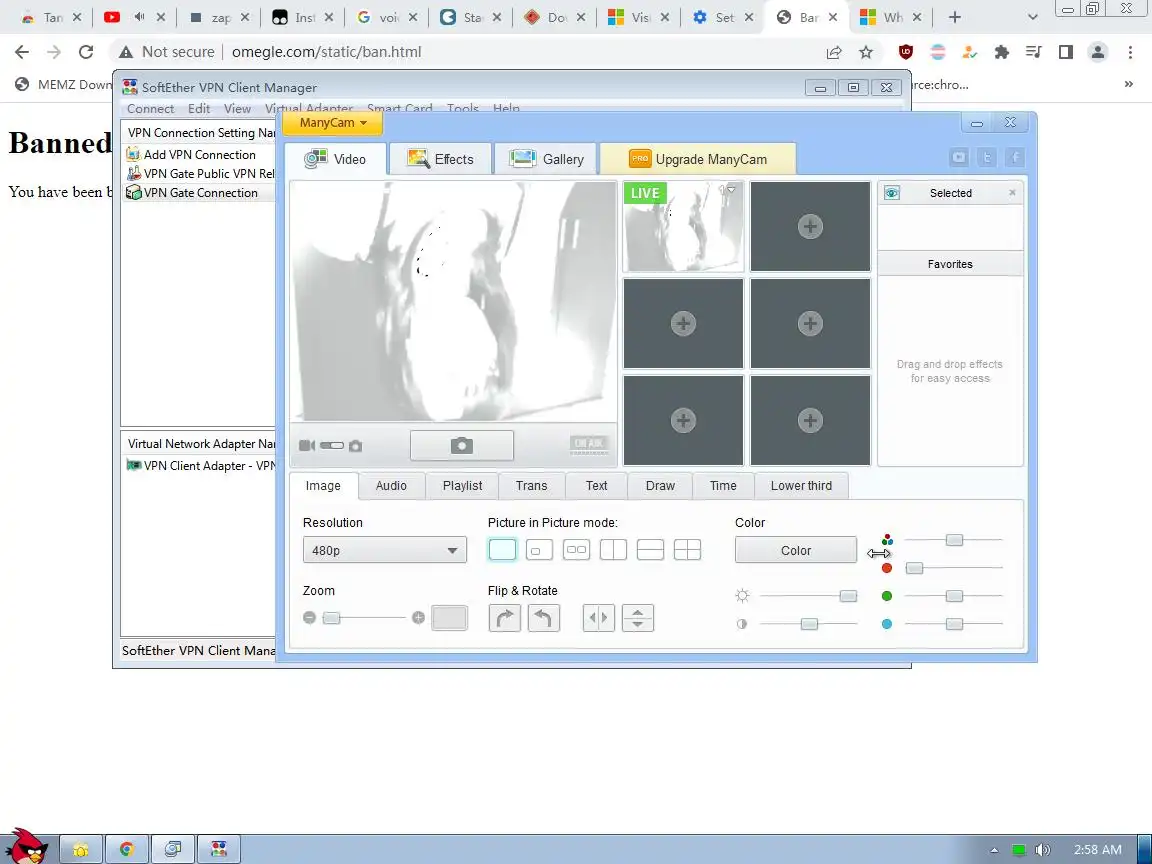Open the volume tray icon
This screenshot has width=1152, height=864.
[1043, 850]
